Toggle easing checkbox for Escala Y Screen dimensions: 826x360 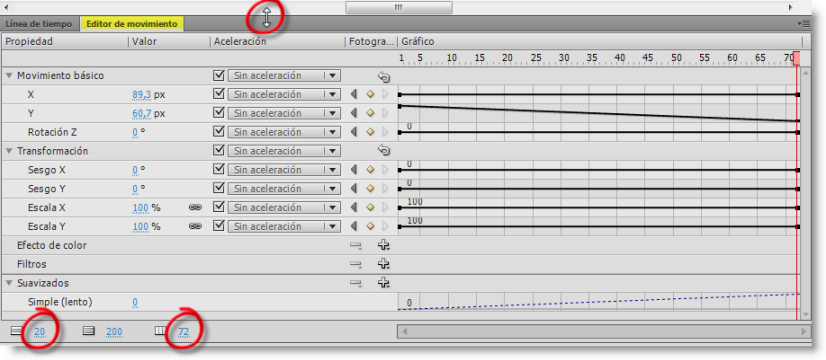coord(219,226)
